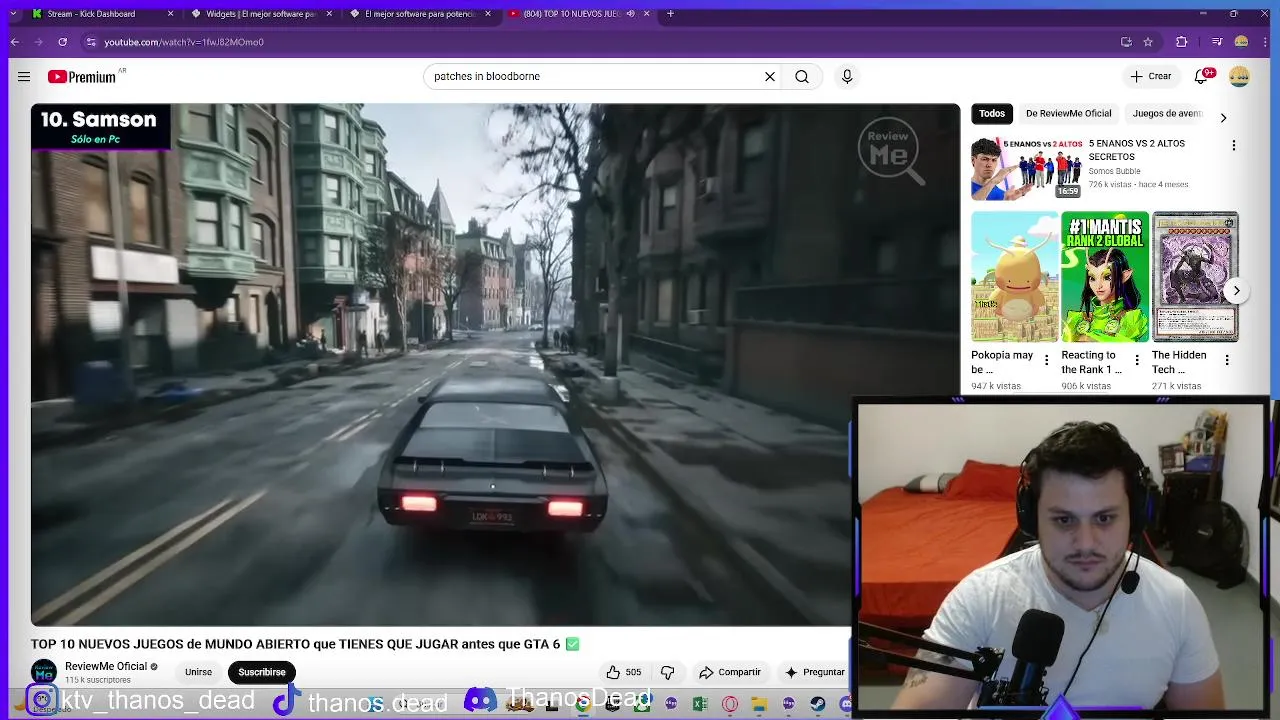Open the browser media controls icon
1280x720 pixels.
(x=1217, y=42)
